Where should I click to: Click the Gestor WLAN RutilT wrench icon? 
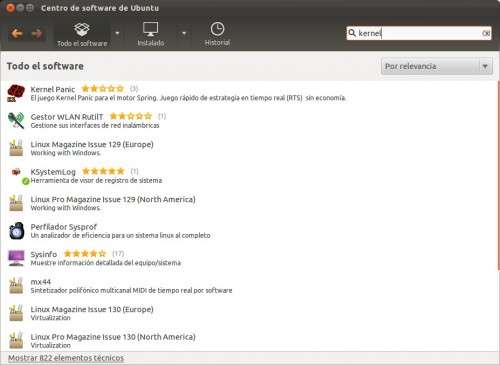coord(16,120)
